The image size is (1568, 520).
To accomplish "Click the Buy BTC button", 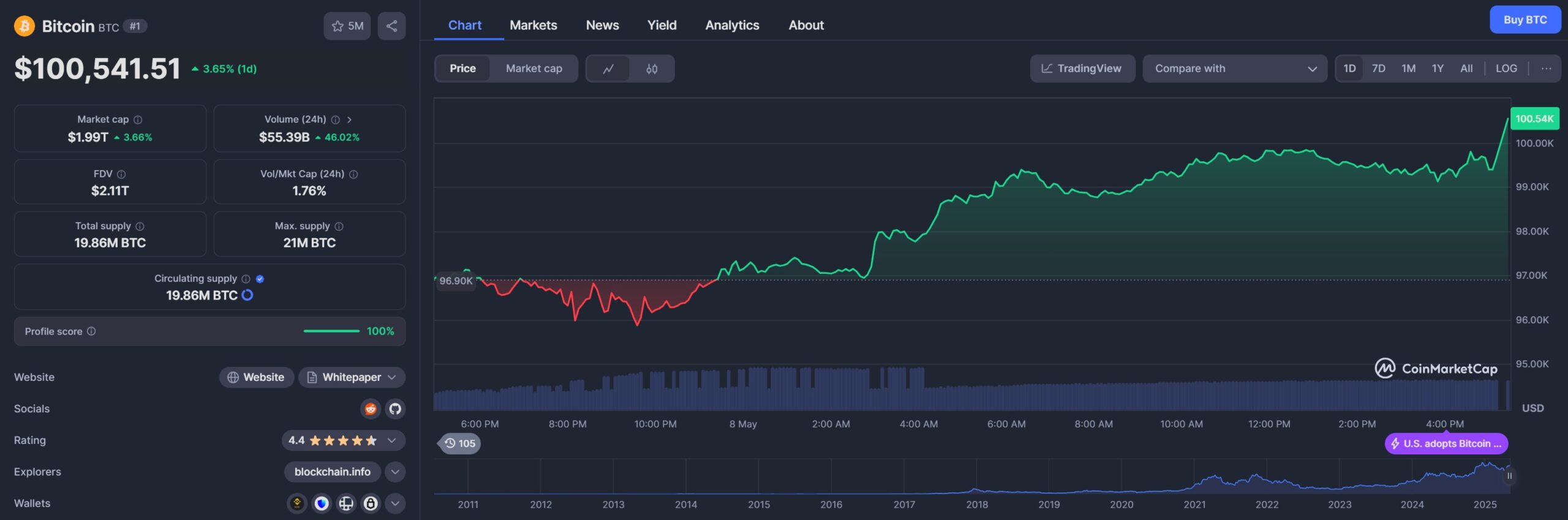I will [x=1525, y=20].
